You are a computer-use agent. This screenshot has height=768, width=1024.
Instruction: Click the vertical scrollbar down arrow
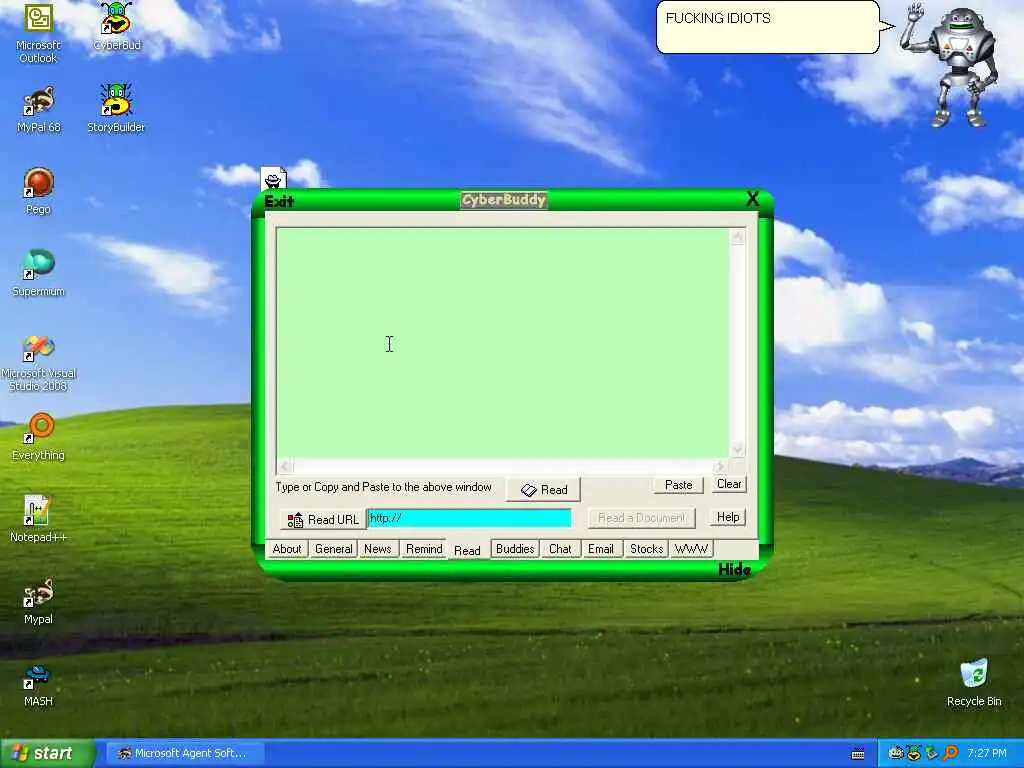tap(738, 449)
